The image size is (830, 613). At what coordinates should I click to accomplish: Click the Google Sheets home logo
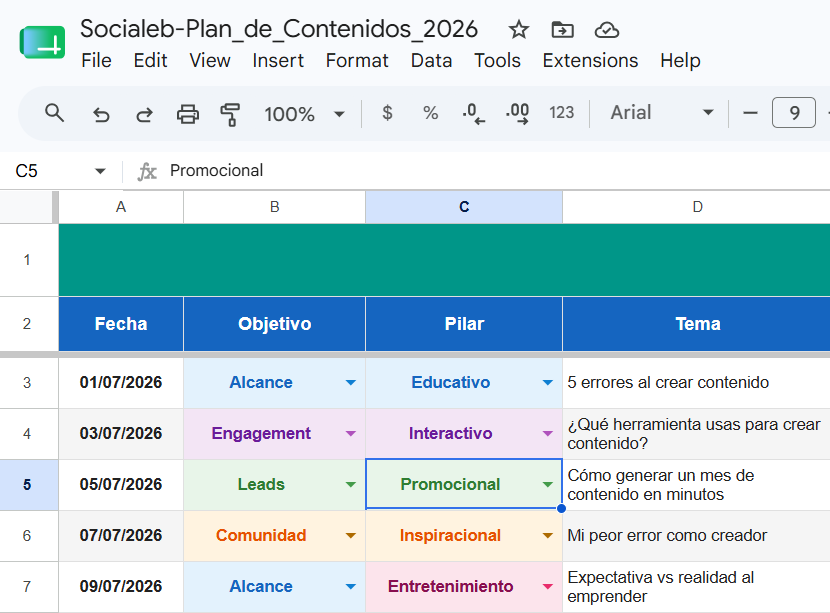coord(42,42)
